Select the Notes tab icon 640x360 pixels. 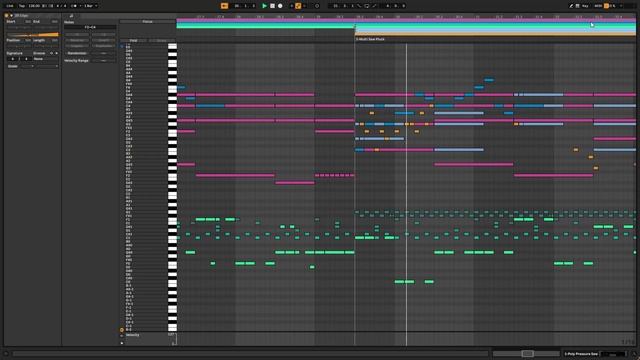(71, 16)
